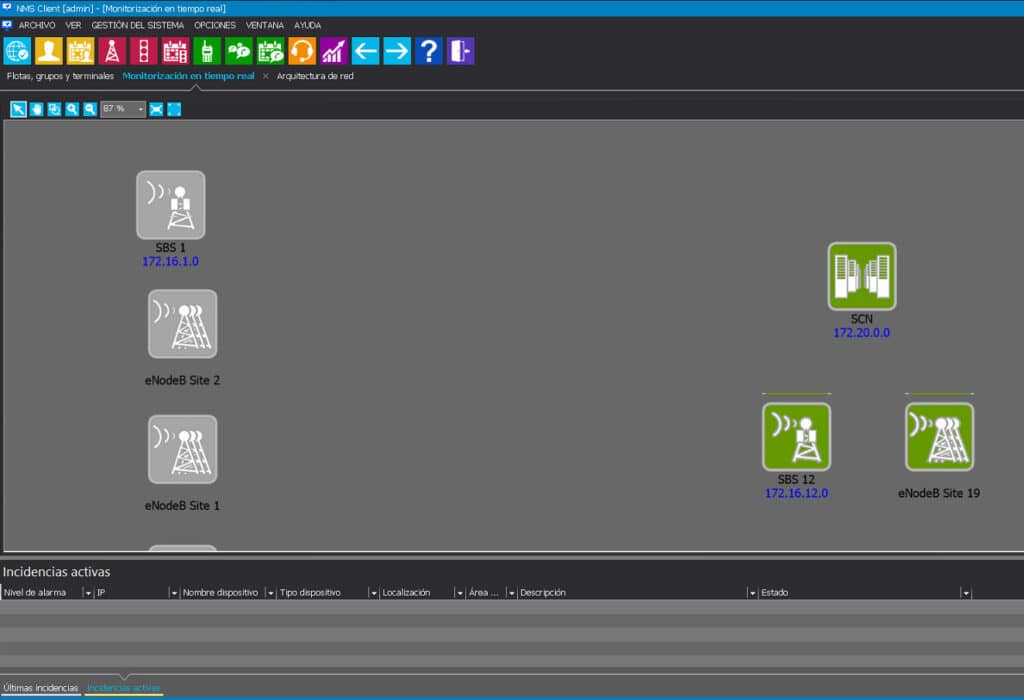The width and height of the screenshot is (1024, 700).
Task: Open the green handheld radio terminal icon
Action: [x=207, y=51]
